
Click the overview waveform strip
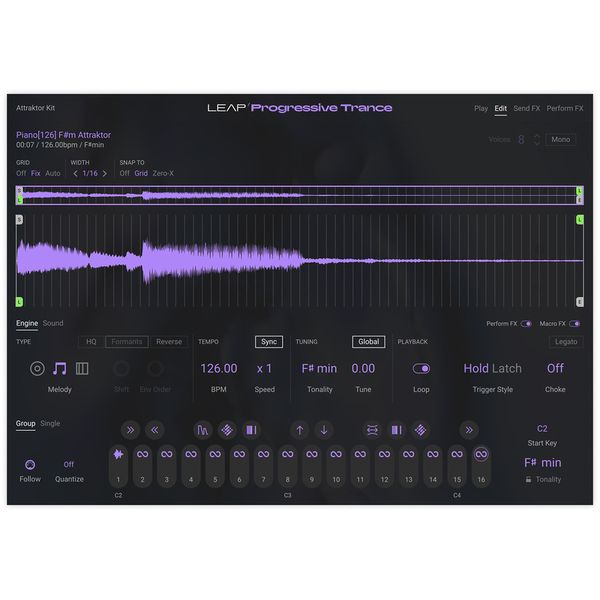[x=300, y=195]
